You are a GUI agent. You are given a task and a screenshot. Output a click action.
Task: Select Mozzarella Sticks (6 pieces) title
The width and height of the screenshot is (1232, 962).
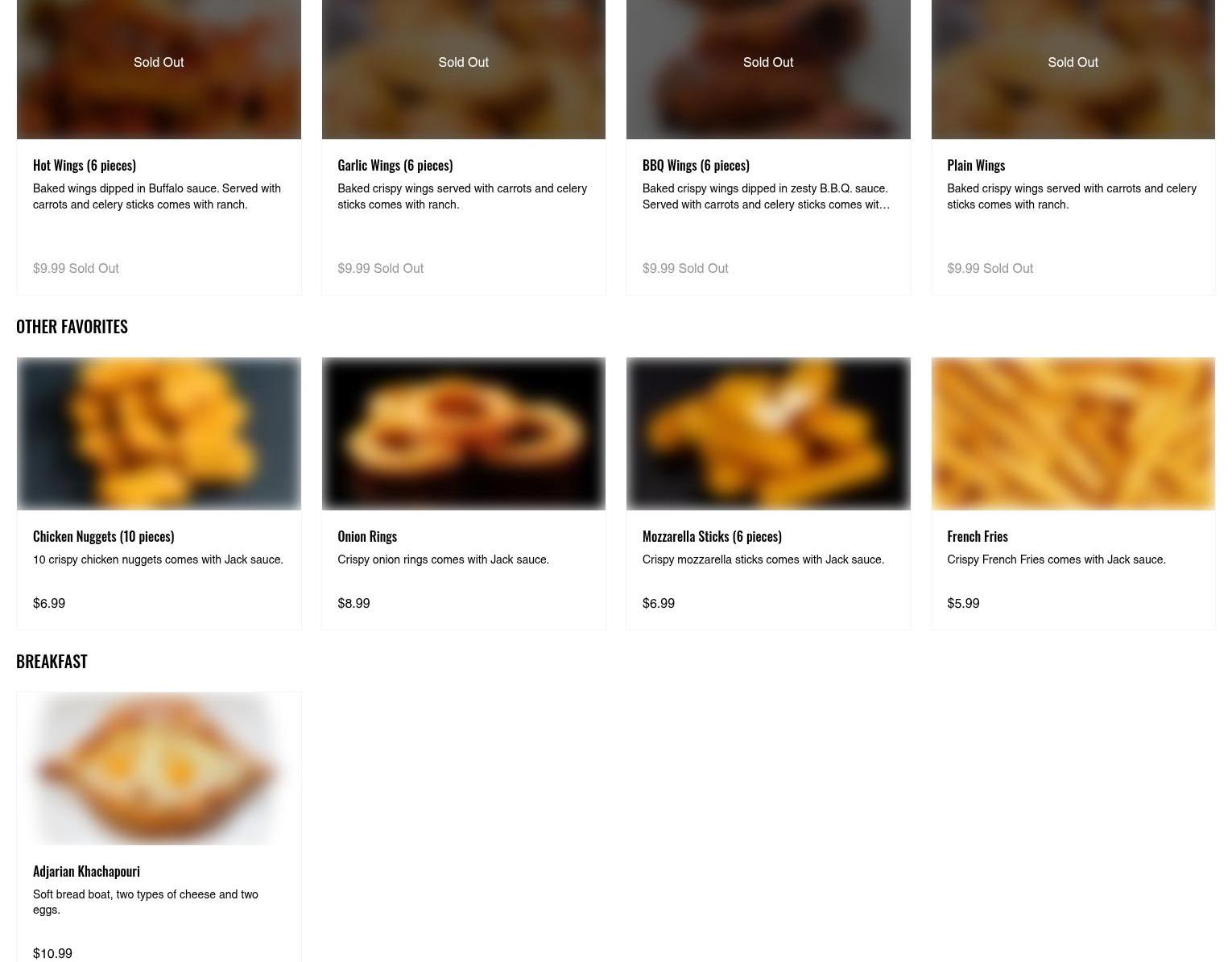tap(712, 536)
